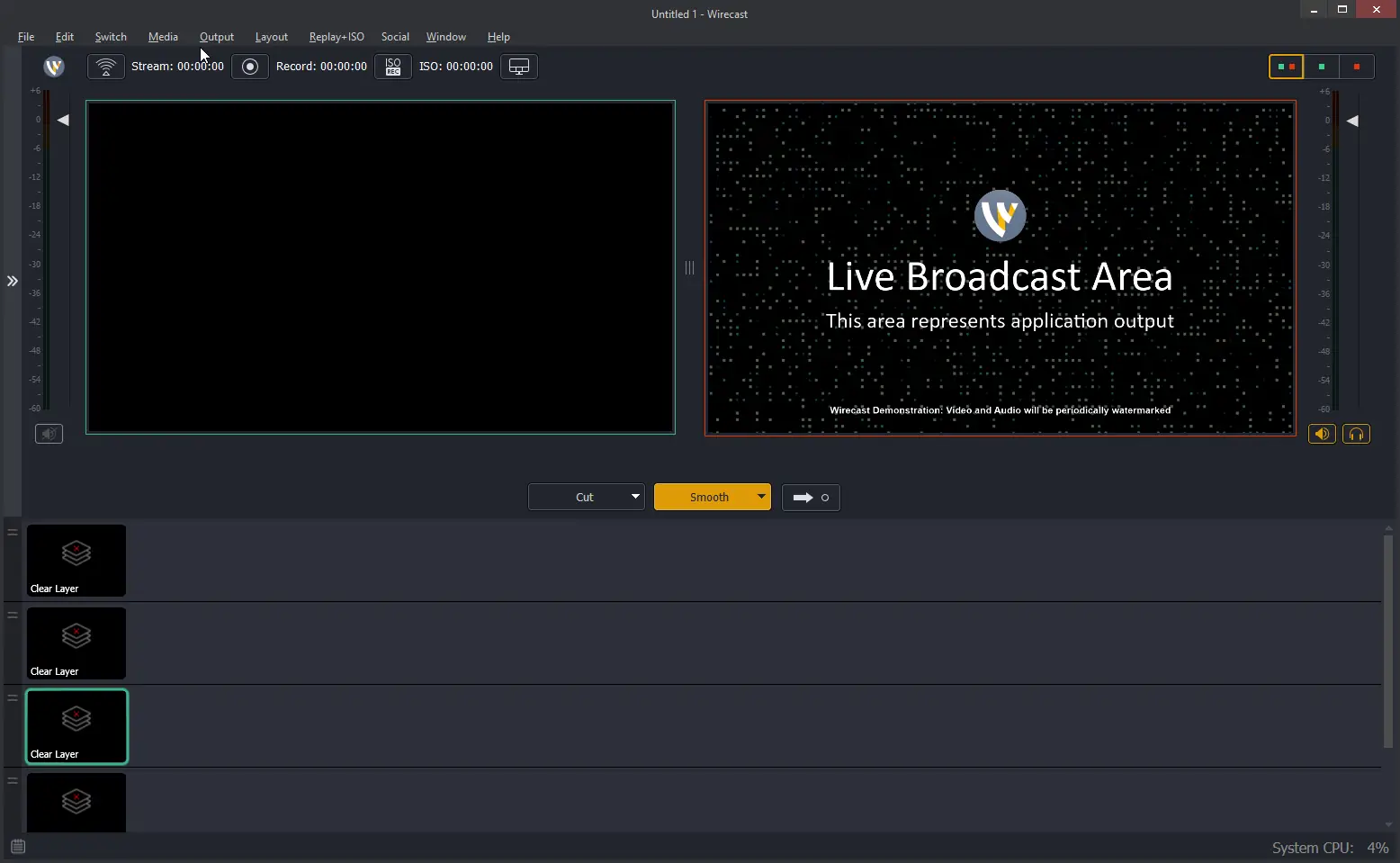Open the Media menu

click(163, 37)
